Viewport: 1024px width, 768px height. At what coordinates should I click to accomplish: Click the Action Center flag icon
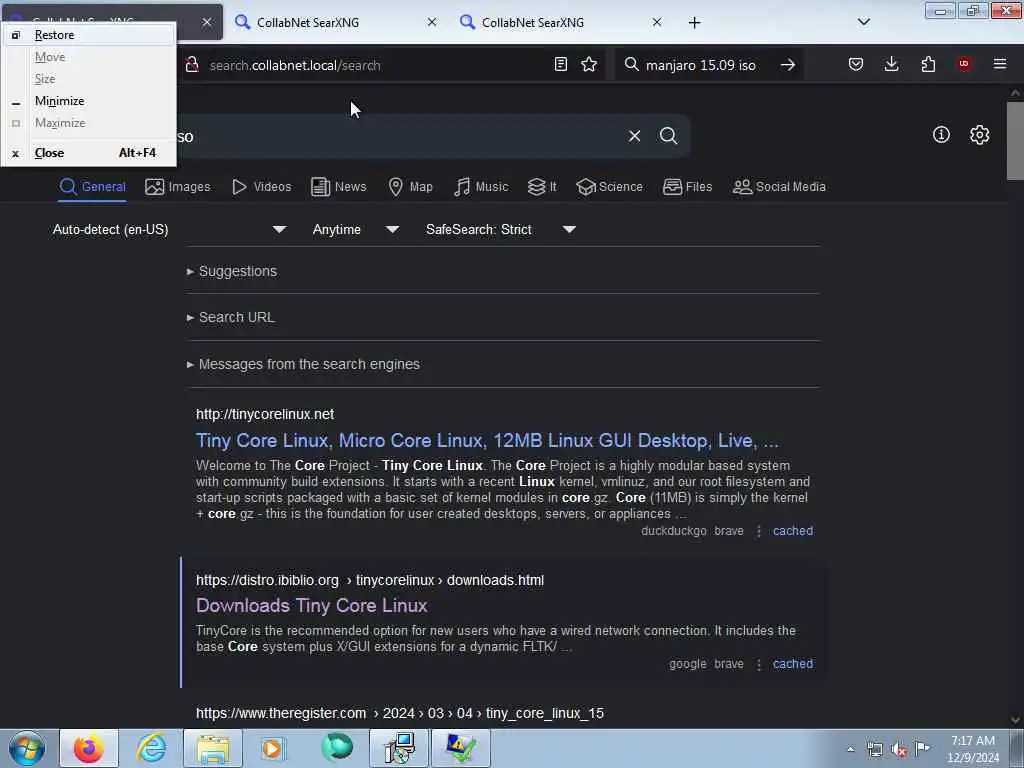tap(922, 749)
